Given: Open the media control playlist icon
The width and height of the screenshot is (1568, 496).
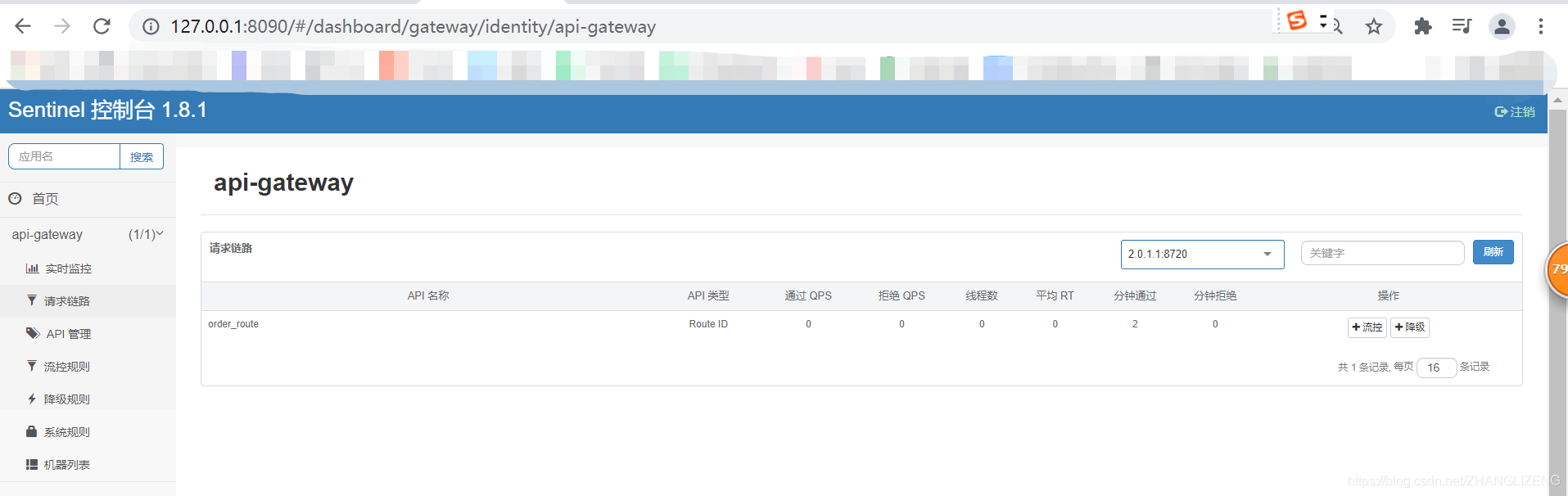Looking at the screenshot, I should [x=1462, y=27].
